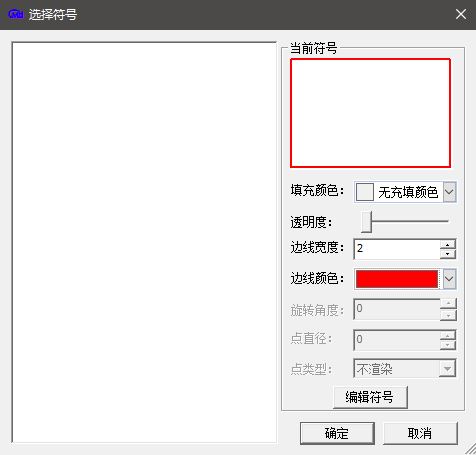Click the app icon in title bar

pos(16,14)
